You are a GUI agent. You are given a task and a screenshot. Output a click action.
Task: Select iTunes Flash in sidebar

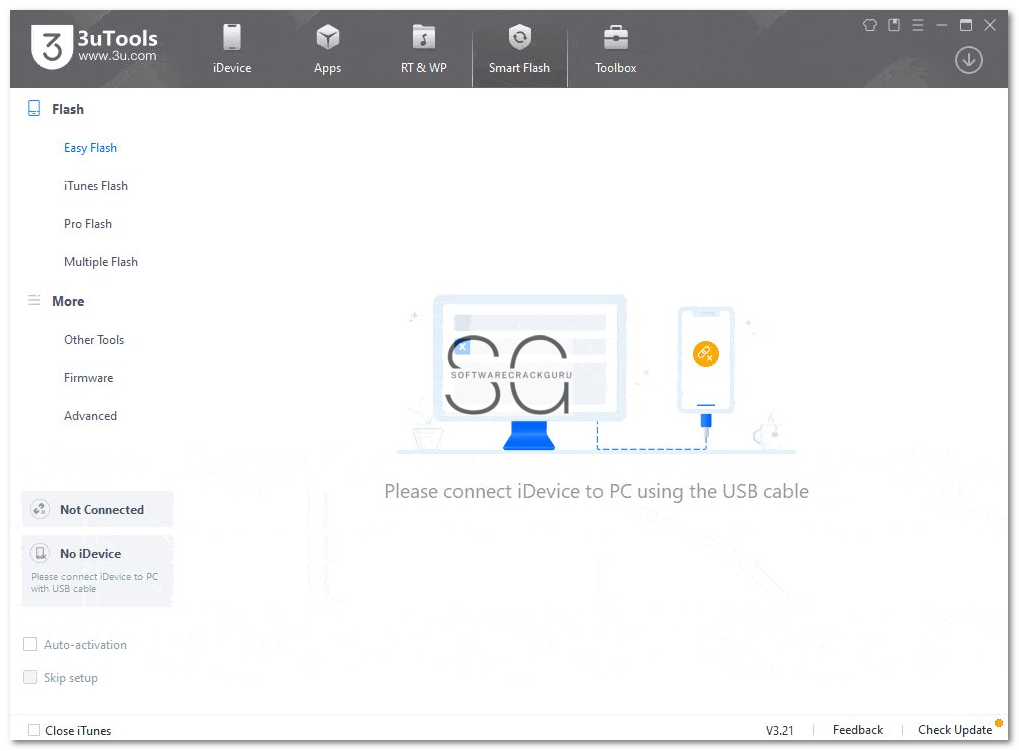click(96, 186)
